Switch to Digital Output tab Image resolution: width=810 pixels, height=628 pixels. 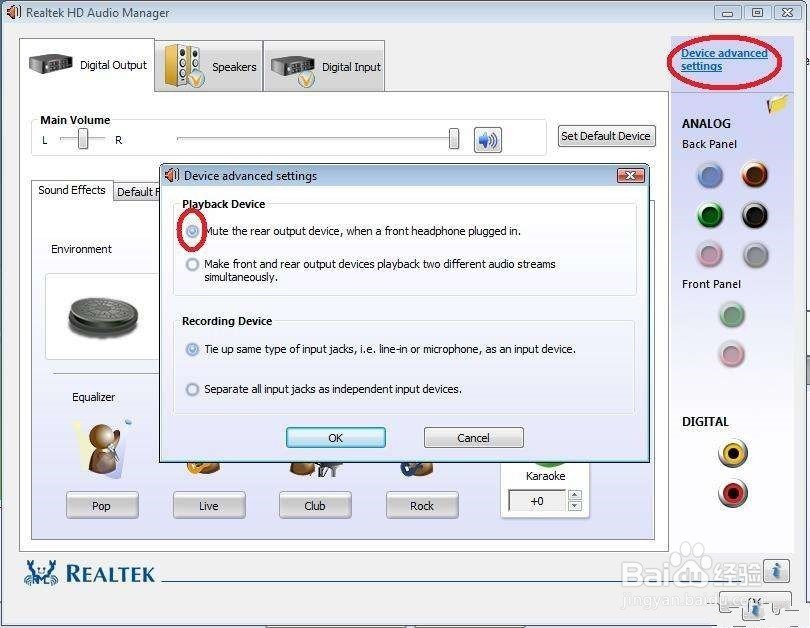87,66
